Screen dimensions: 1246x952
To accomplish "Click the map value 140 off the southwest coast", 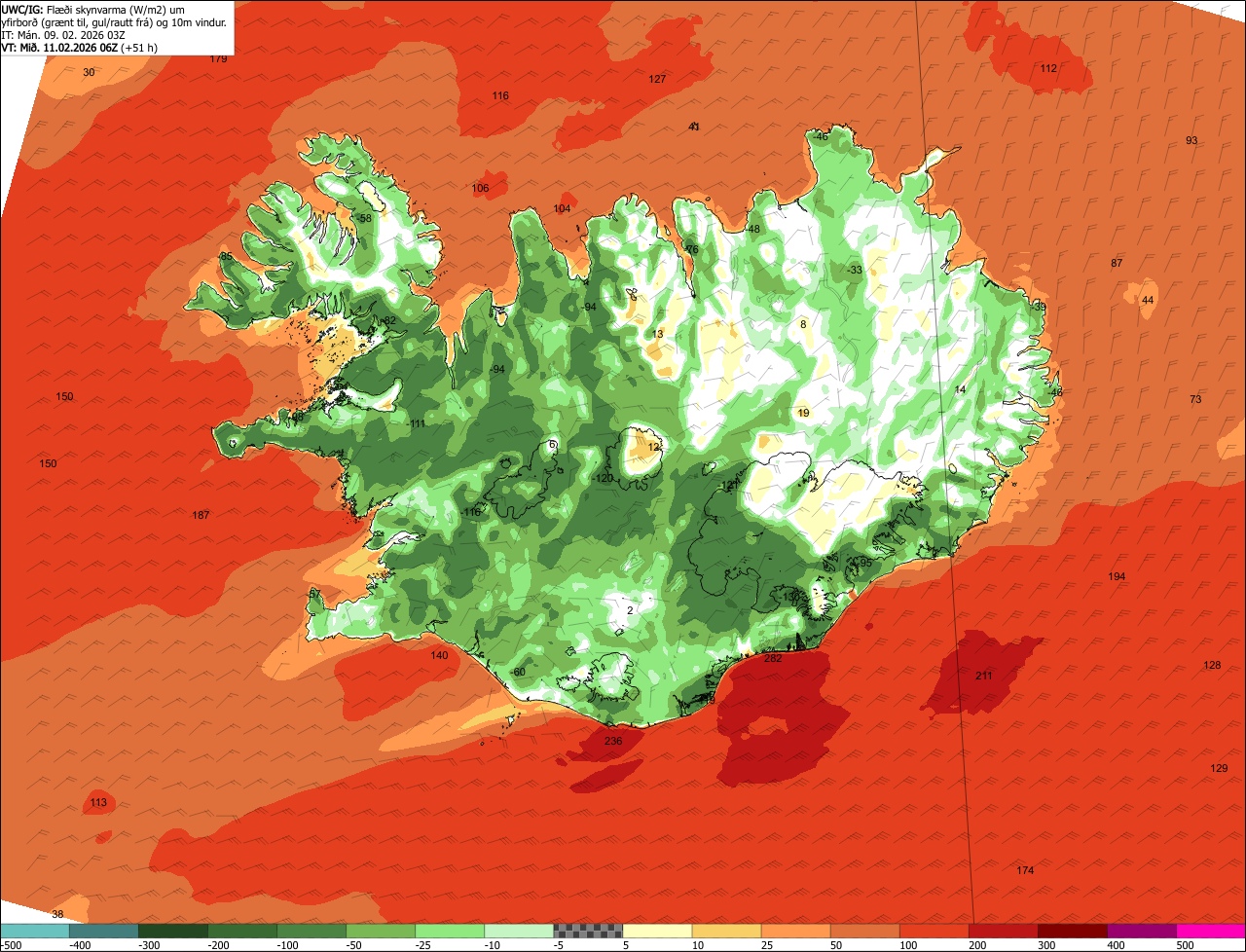I will [x=440, y=655].
